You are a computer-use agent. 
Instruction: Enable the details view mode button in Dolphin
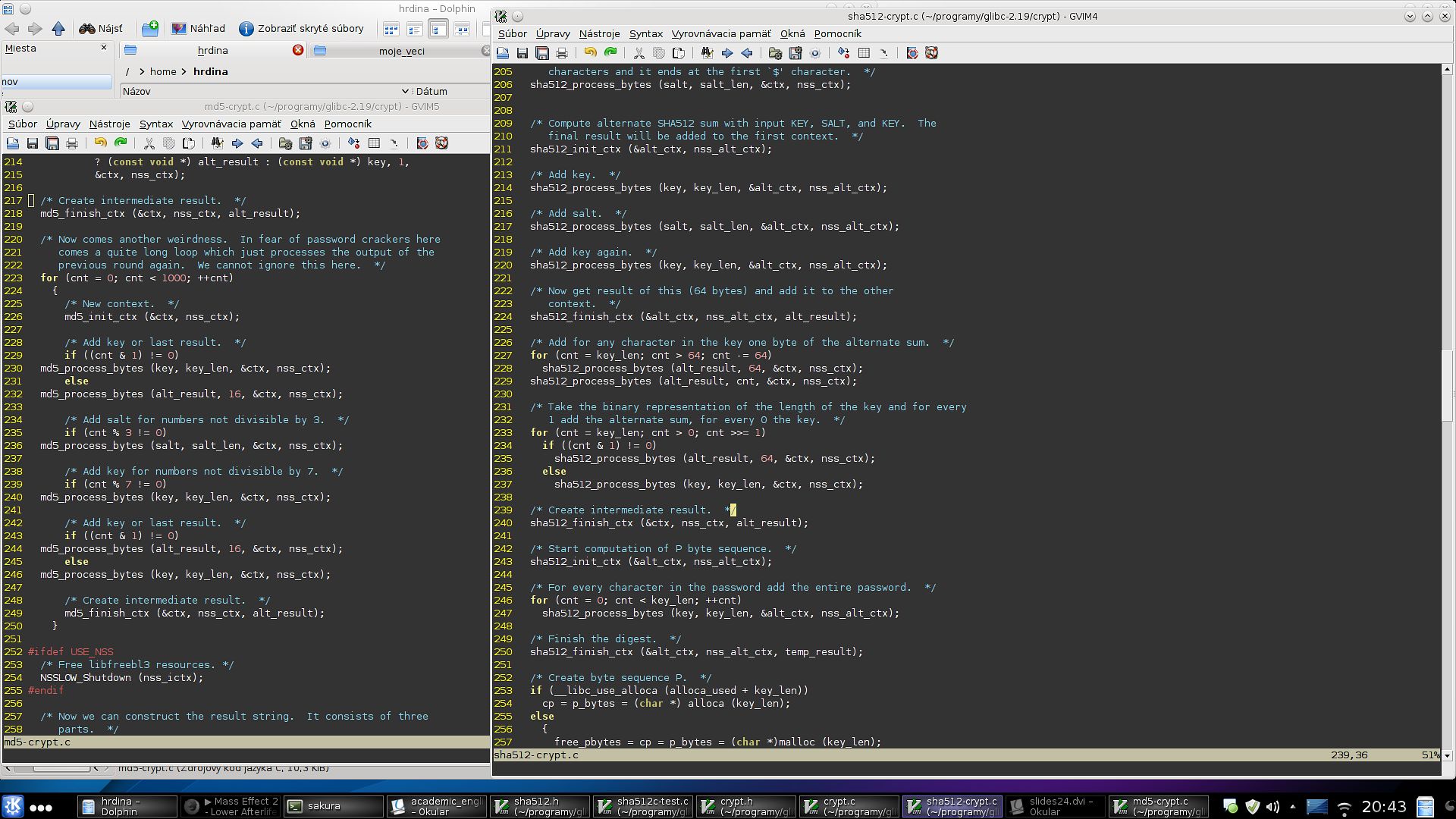[x=438, y=29]
